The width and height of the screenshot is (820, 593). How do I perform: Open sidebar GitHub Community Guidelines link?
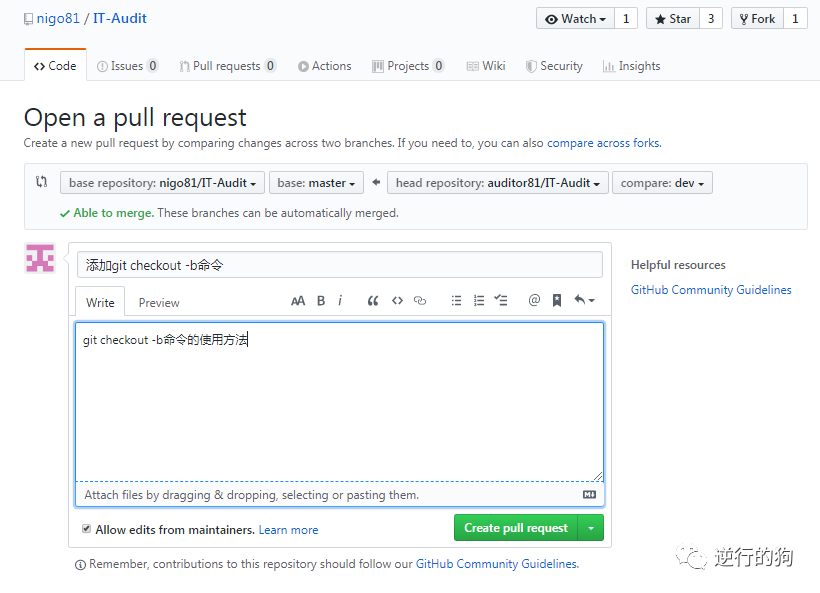click(711, 290)
